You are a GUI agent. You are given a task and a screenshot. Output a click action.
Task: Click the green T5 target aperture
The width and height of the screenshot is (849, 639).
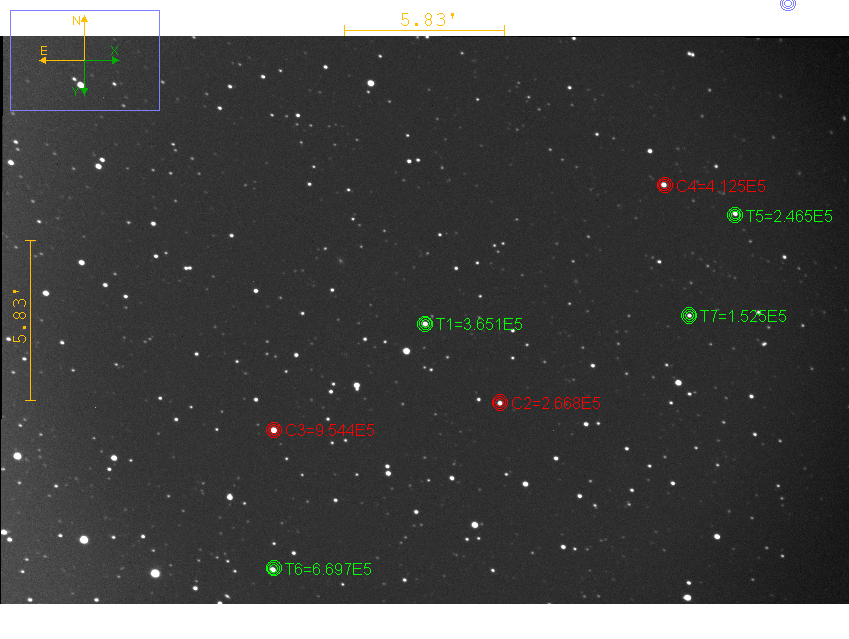tap(735, 215)
